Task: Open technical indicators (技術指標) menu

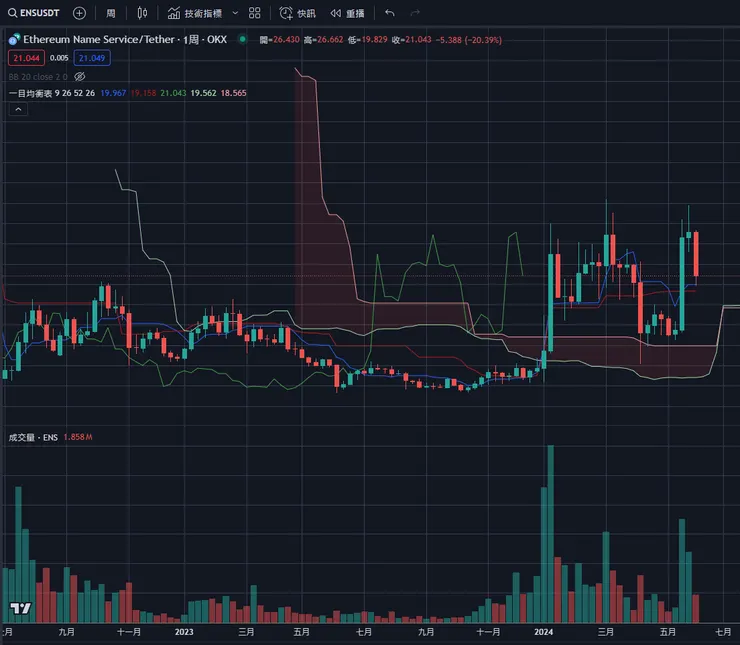Action: tap(194, 13)
